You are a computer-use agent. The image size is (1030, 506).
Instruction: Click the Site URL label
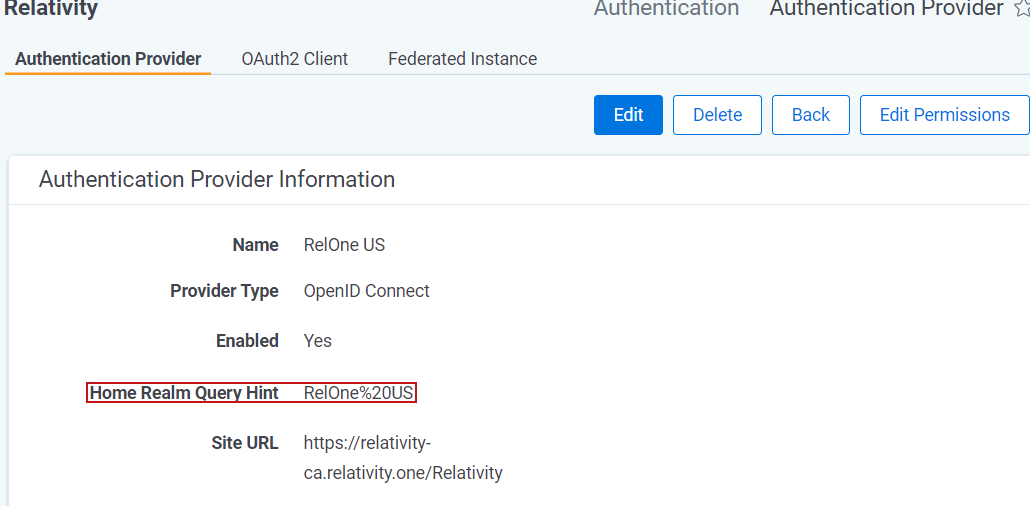[x=244, y=443]
